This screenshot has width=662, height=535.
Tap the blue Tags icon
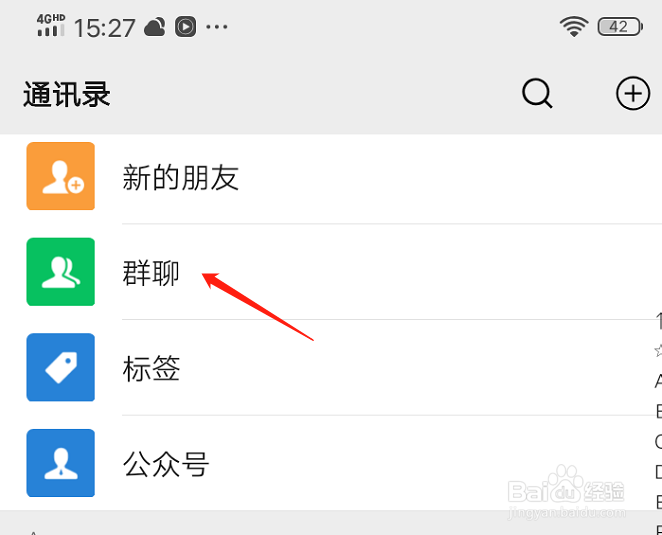pos(61,367)
